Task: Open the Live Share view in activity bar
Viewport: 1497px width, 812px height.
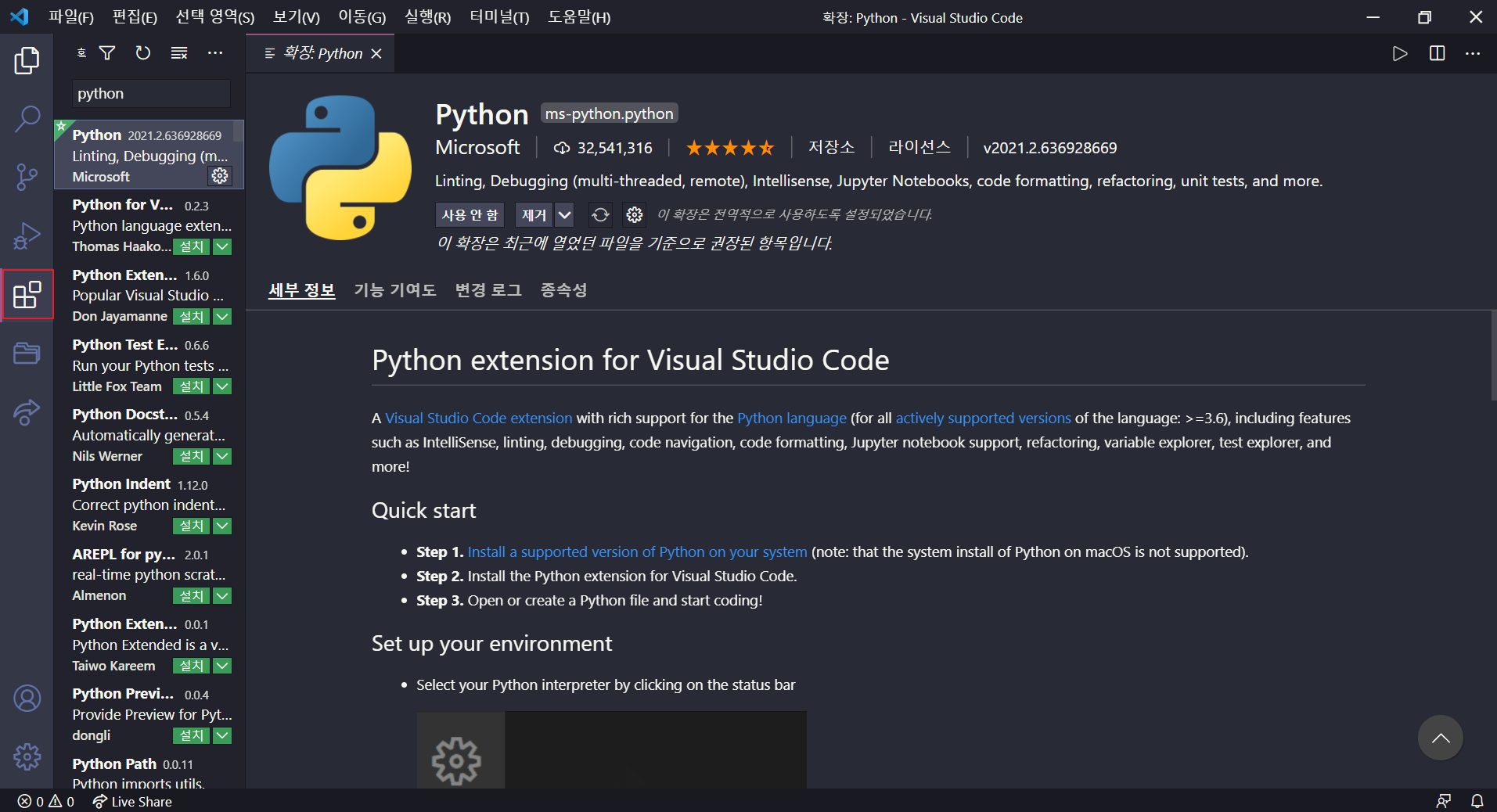Action: click(27, 411)
